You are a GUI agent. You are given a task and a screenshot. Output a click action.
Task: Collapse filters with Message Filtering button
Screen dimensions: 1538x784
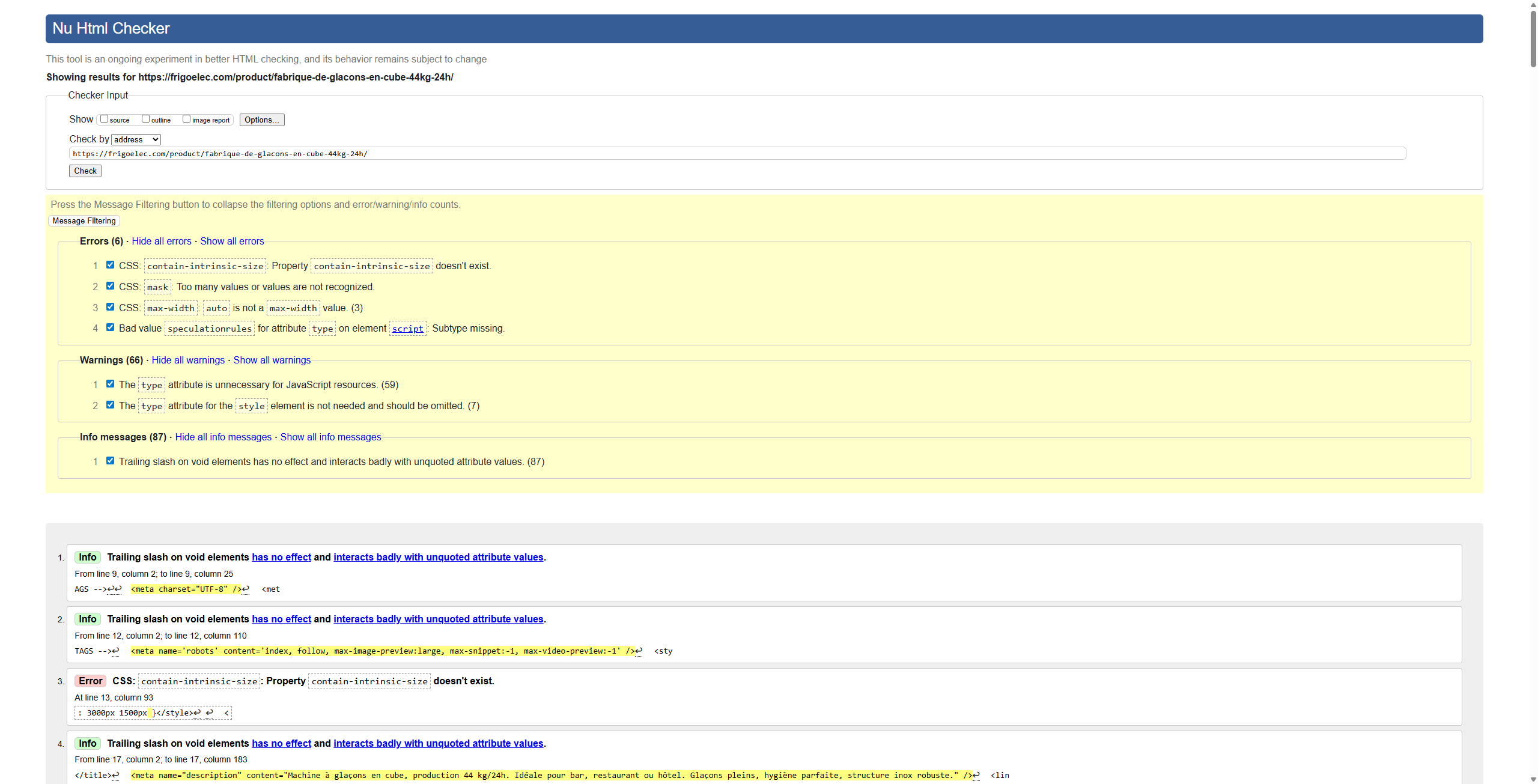click(x=84, y=220)
